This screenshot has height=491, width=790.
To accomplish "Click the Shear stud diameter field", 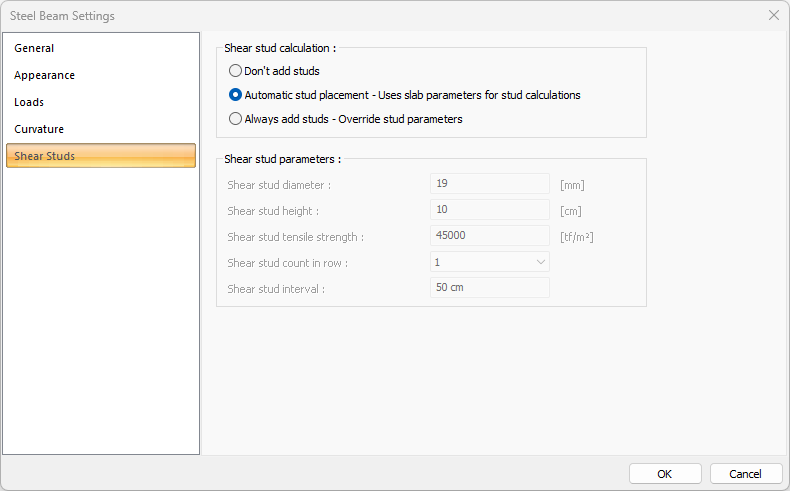I will point(489,184).
